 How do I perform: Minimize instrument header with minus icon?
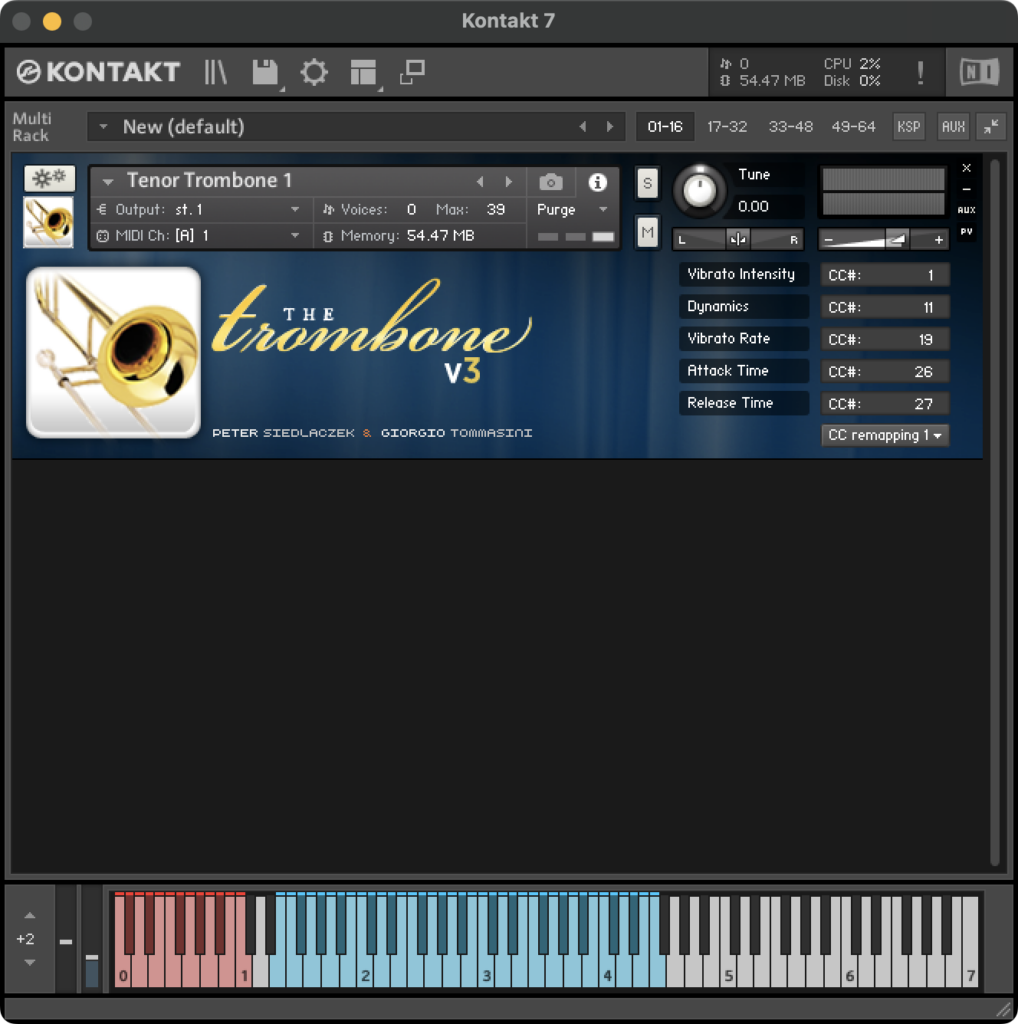tap(966, 189)
